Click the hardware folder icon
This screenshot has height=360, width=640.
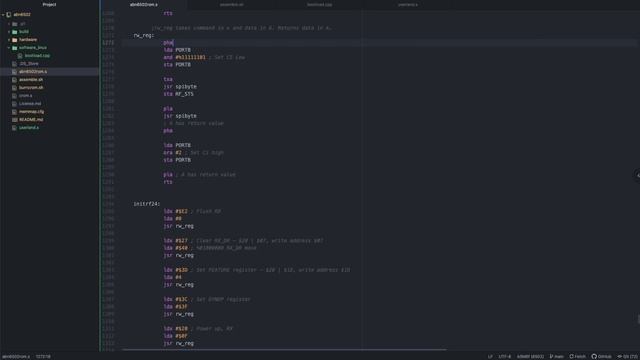pos(15,40)
